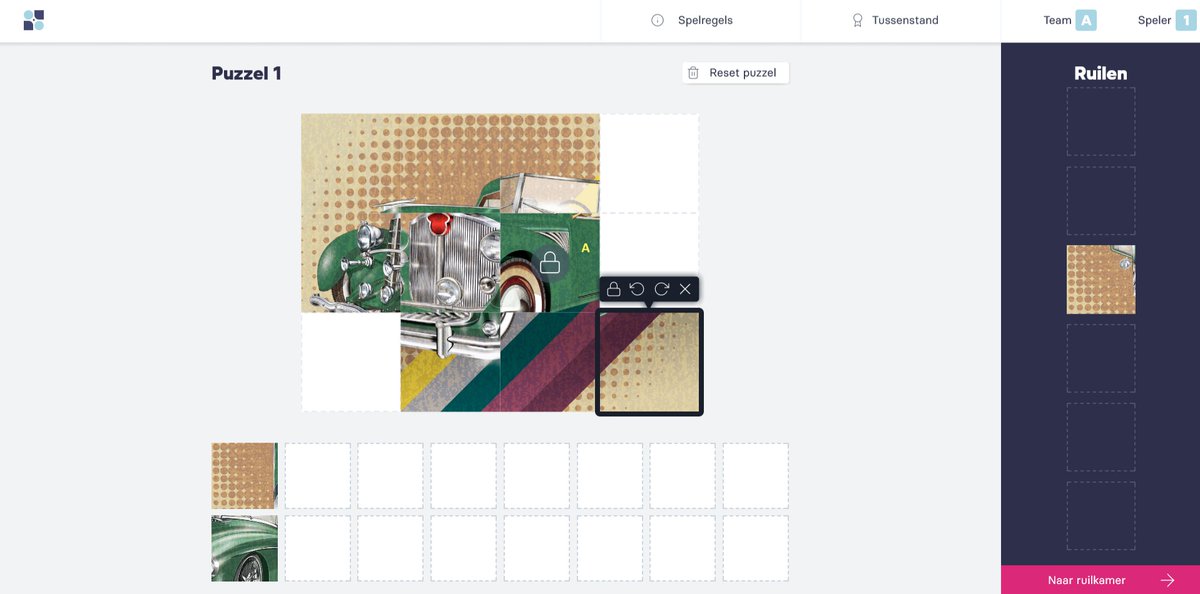Go to Naar ruilkamer

pos(1100,580)
